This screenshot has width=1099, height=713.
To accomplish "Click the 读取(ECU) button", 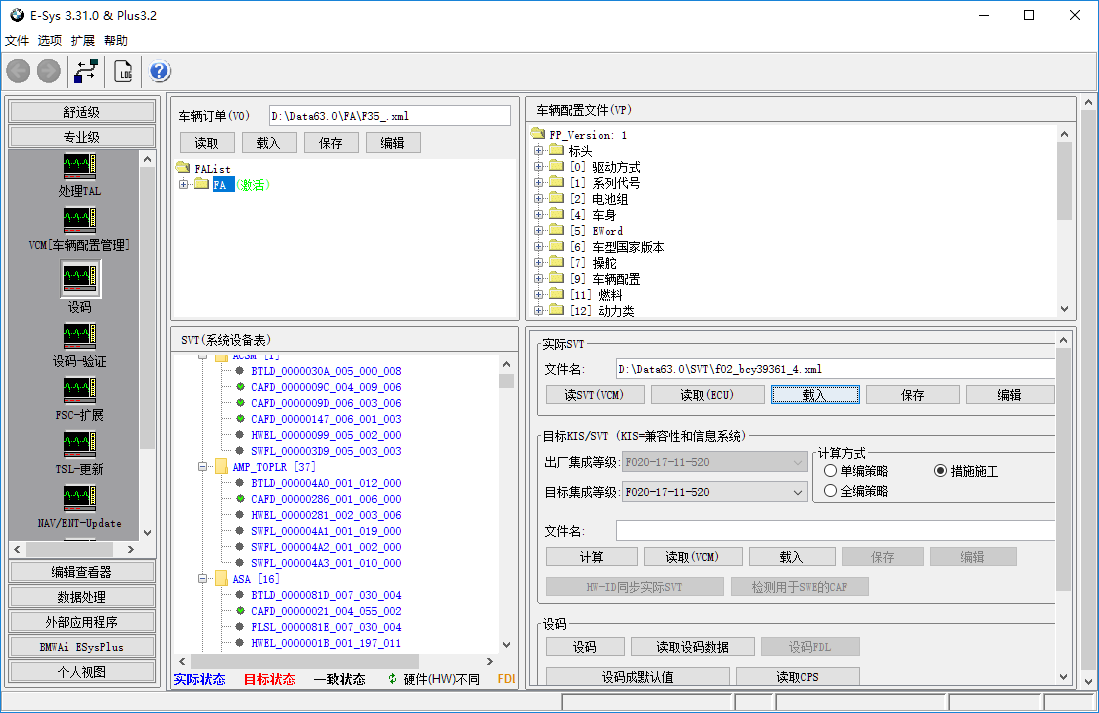I will pyautogui.click(x=707, y=395).
